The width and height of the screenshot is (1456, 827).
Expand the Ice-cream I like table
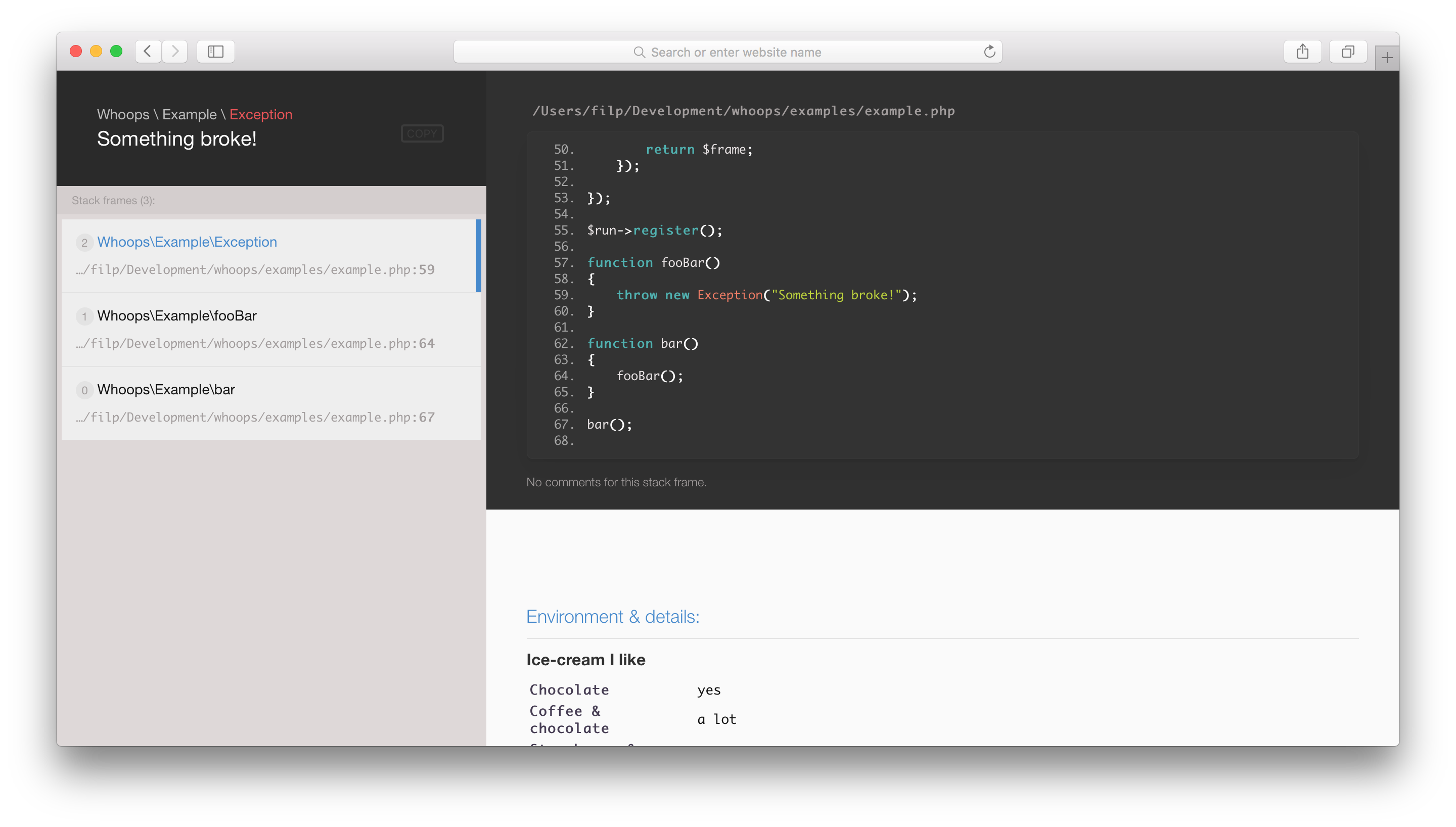pos(586,660)
